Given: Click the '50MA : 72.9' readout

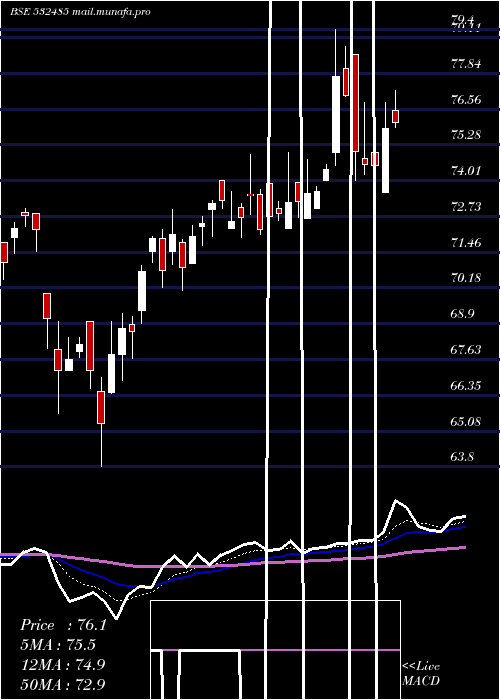Looking at the screenshot, I should tap(63, 684).
